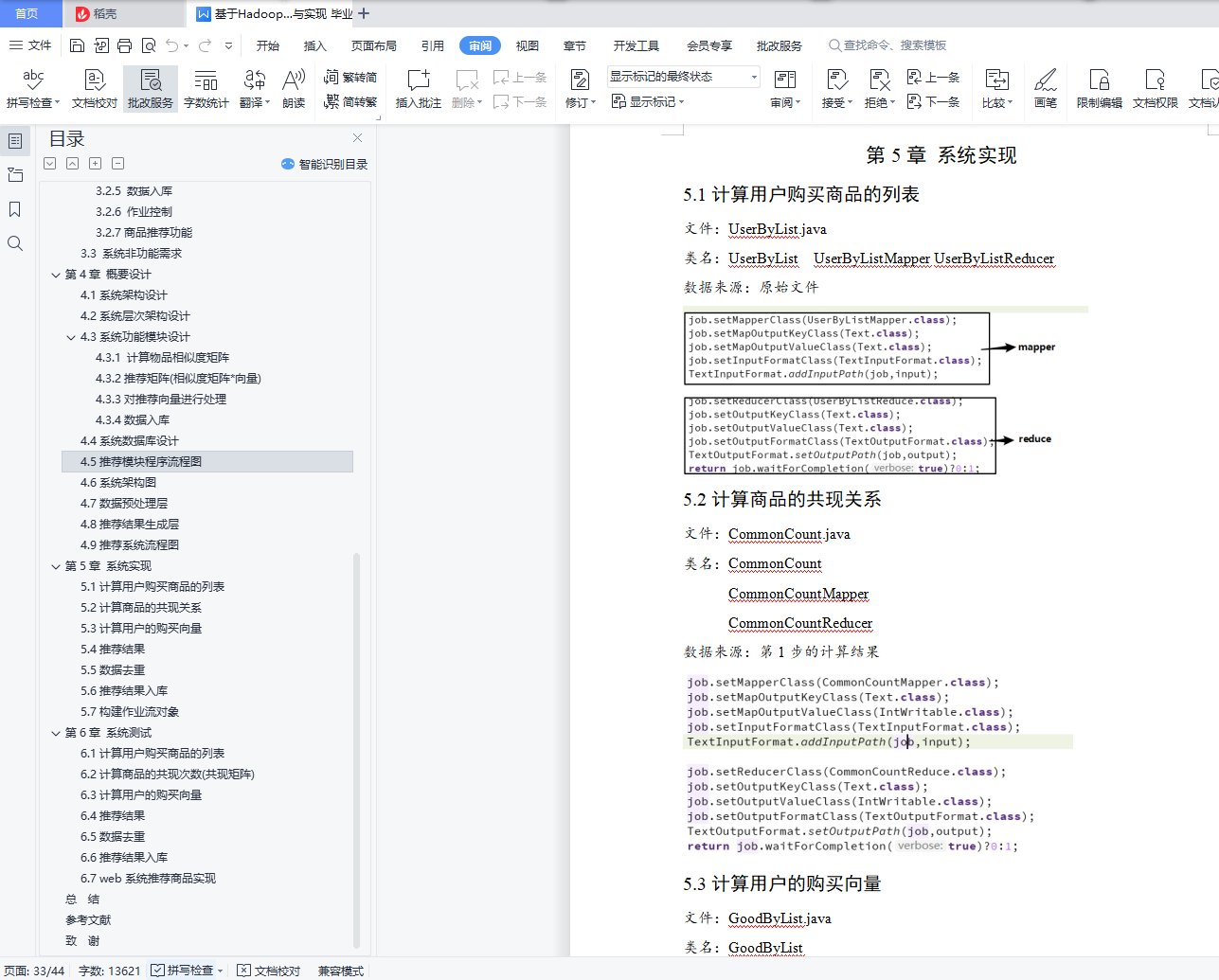Click the Redo arrow icon
Viewport: 1219px width, 980px height.
(x=206, y=45)
